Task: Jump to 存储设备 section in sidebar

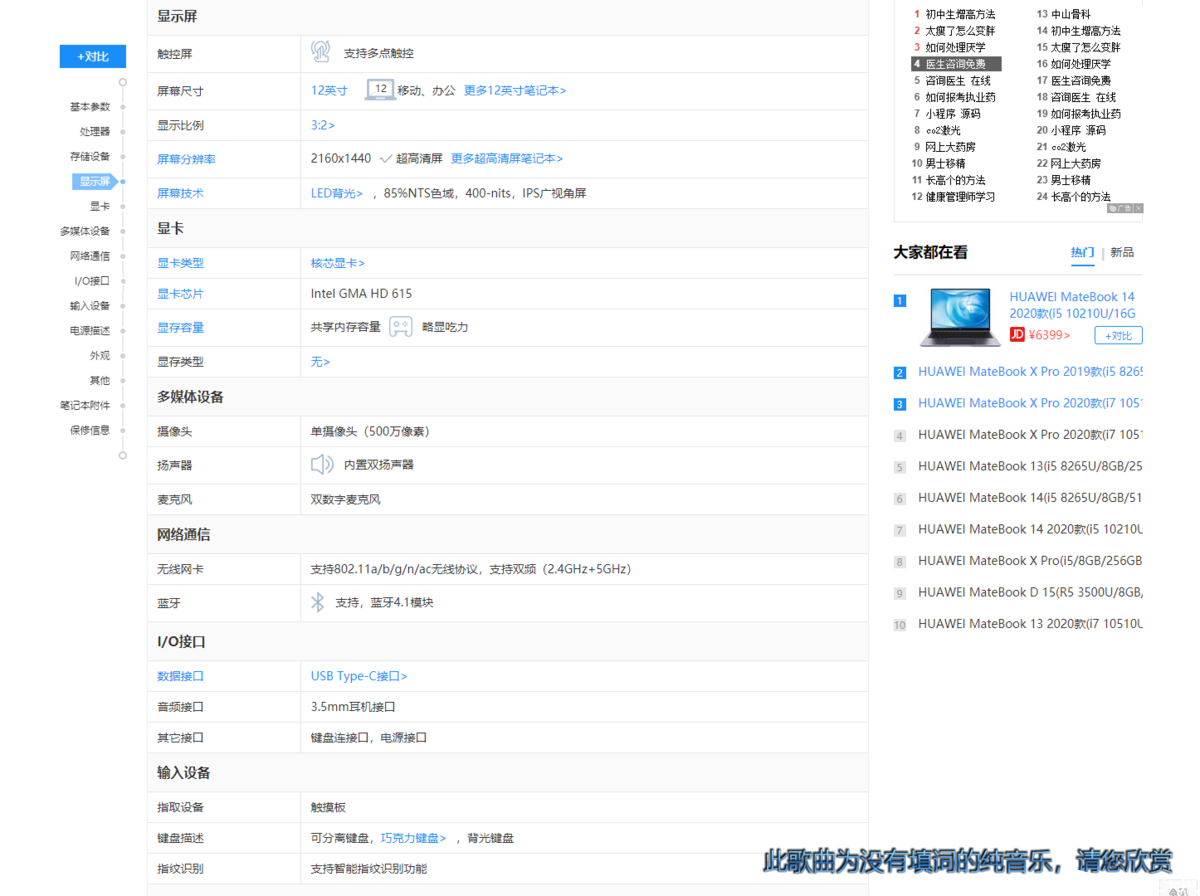Action: click(x=90, y=157)
